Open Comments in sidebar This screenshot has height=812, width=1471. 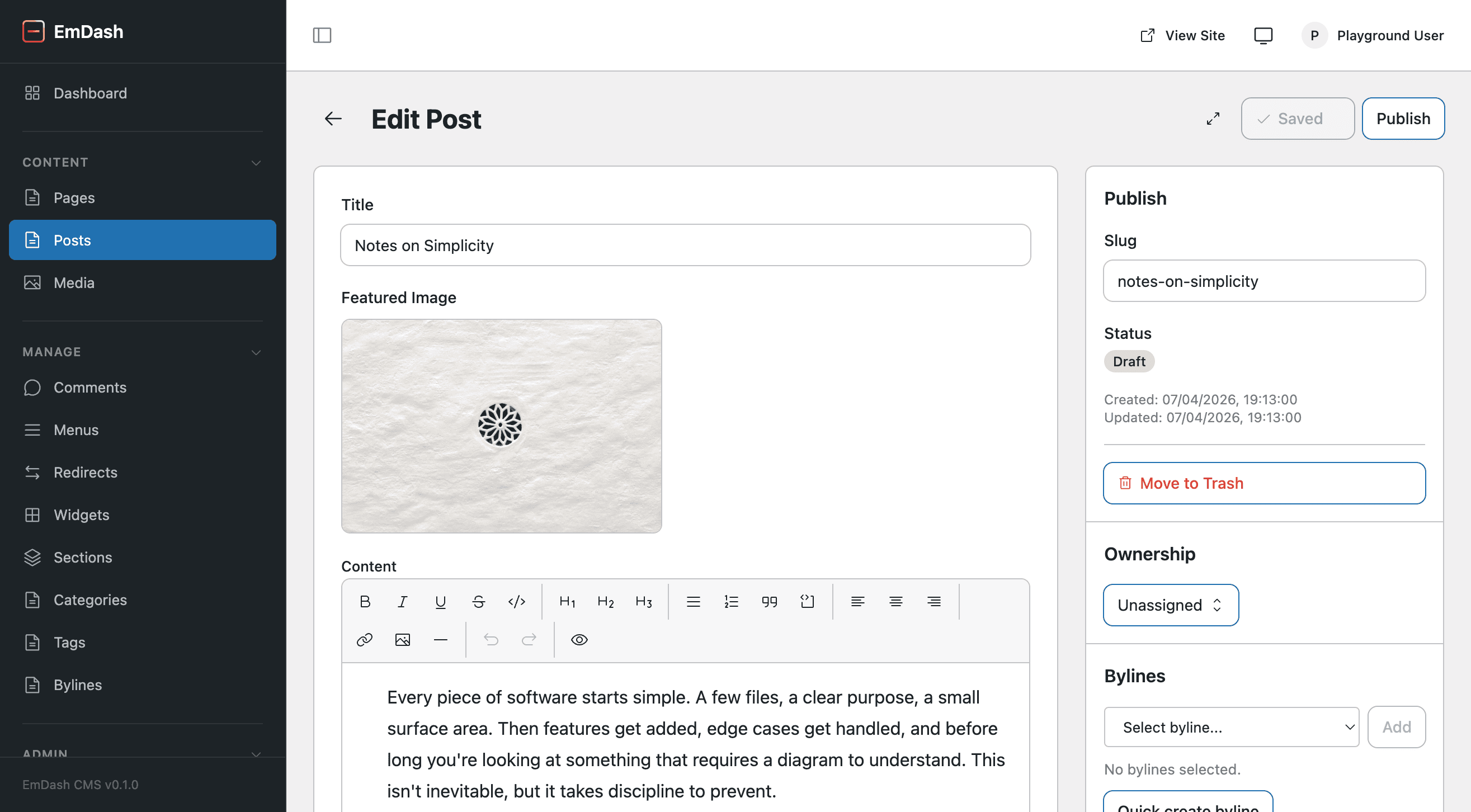(142, 387)
